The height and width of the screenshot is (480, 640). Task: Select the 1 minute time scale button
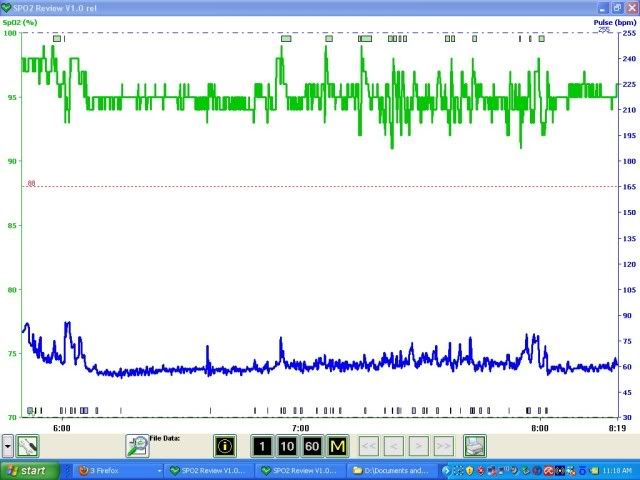click(x=261, y=446)
